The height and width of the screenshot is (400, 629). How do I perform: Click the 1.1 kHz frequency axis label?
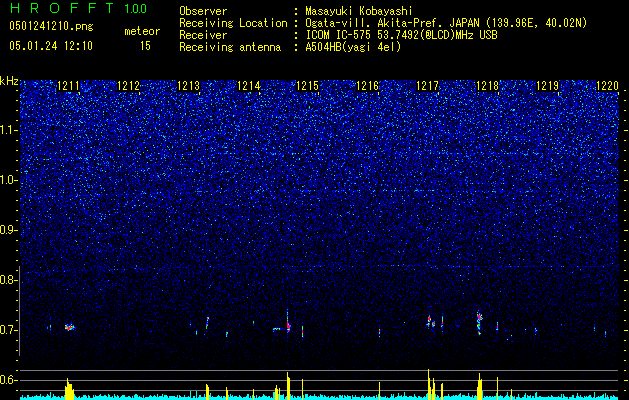[7, 130]
